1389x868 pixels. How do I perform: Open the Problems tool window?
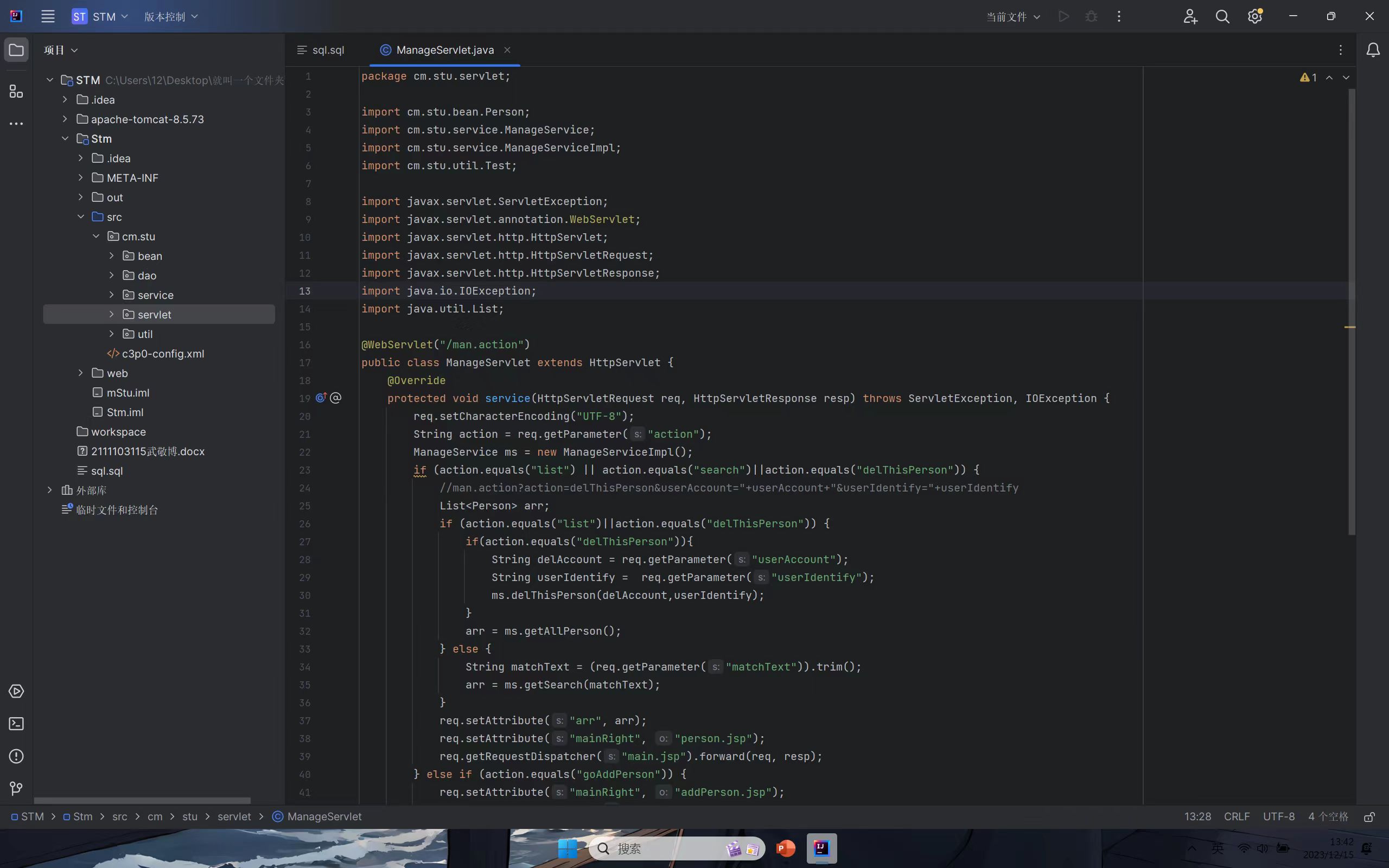tap(16, 756)
